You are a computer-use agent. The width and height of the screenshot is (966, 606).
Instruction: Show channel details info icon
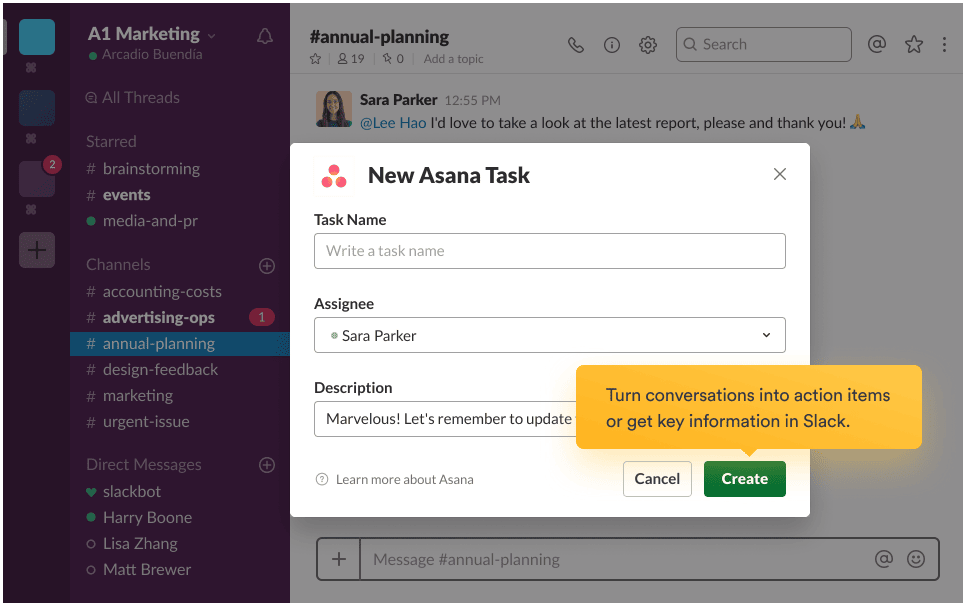(612, 45)
